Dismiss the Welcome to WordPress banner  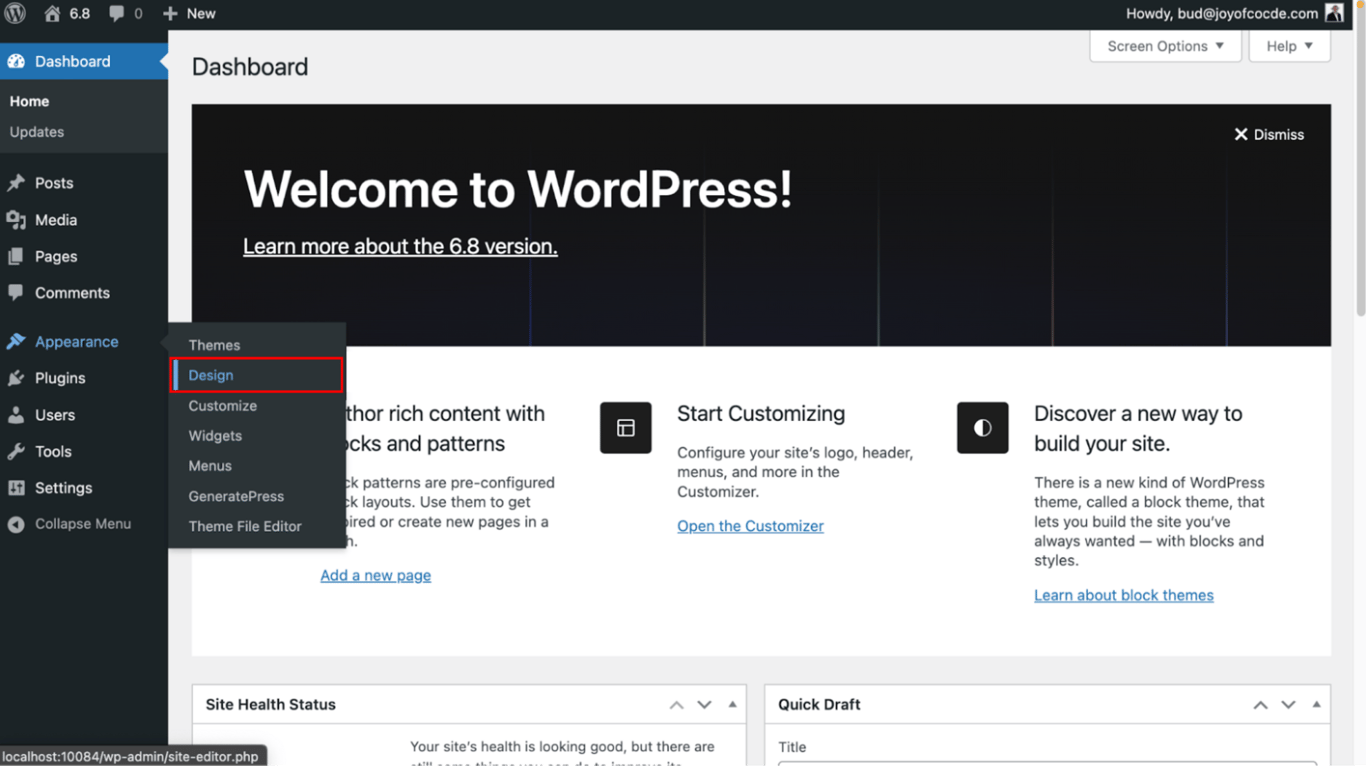point(1268,134)
